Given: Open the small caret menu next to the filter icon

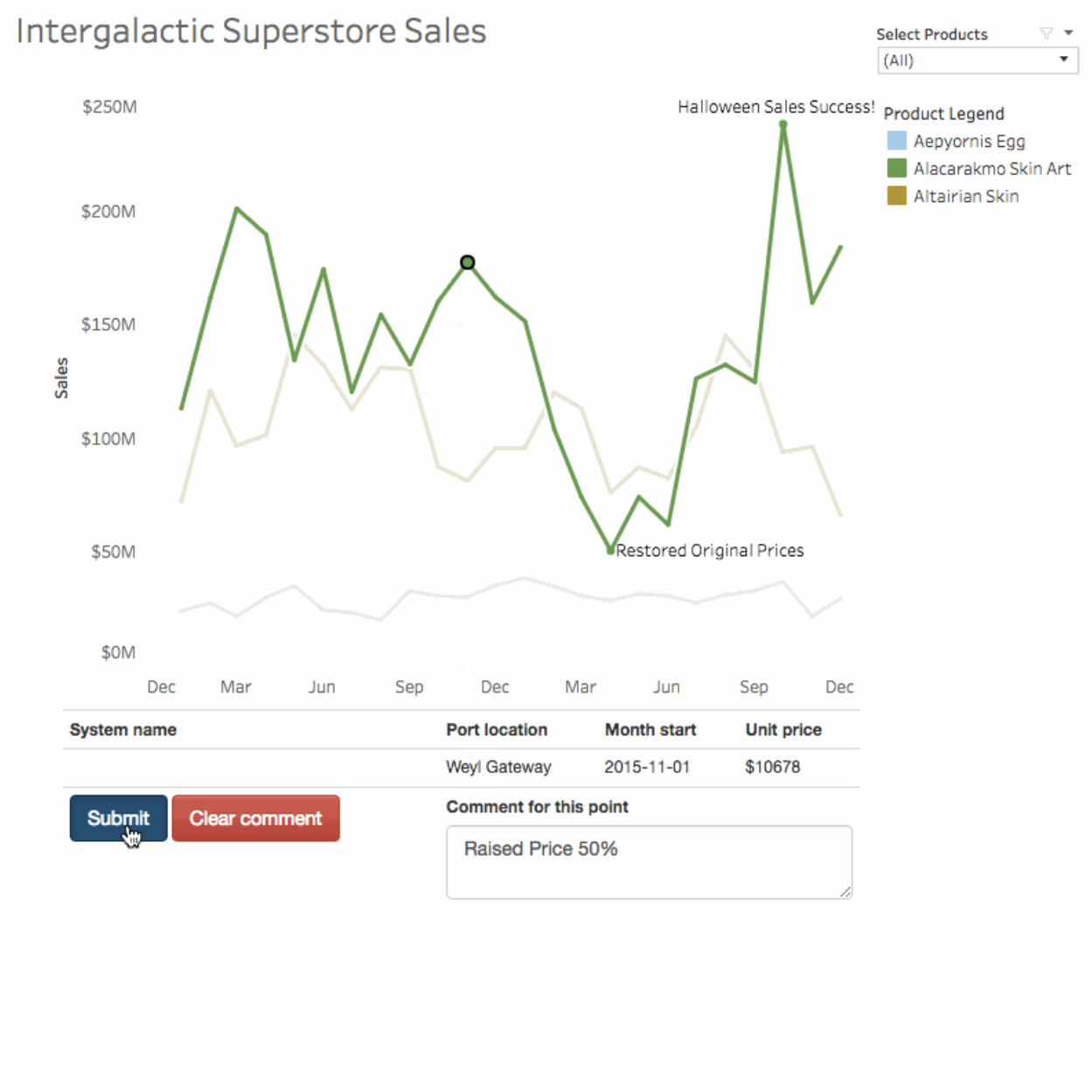Looking at the screenshot, I should pos(1068,33).
